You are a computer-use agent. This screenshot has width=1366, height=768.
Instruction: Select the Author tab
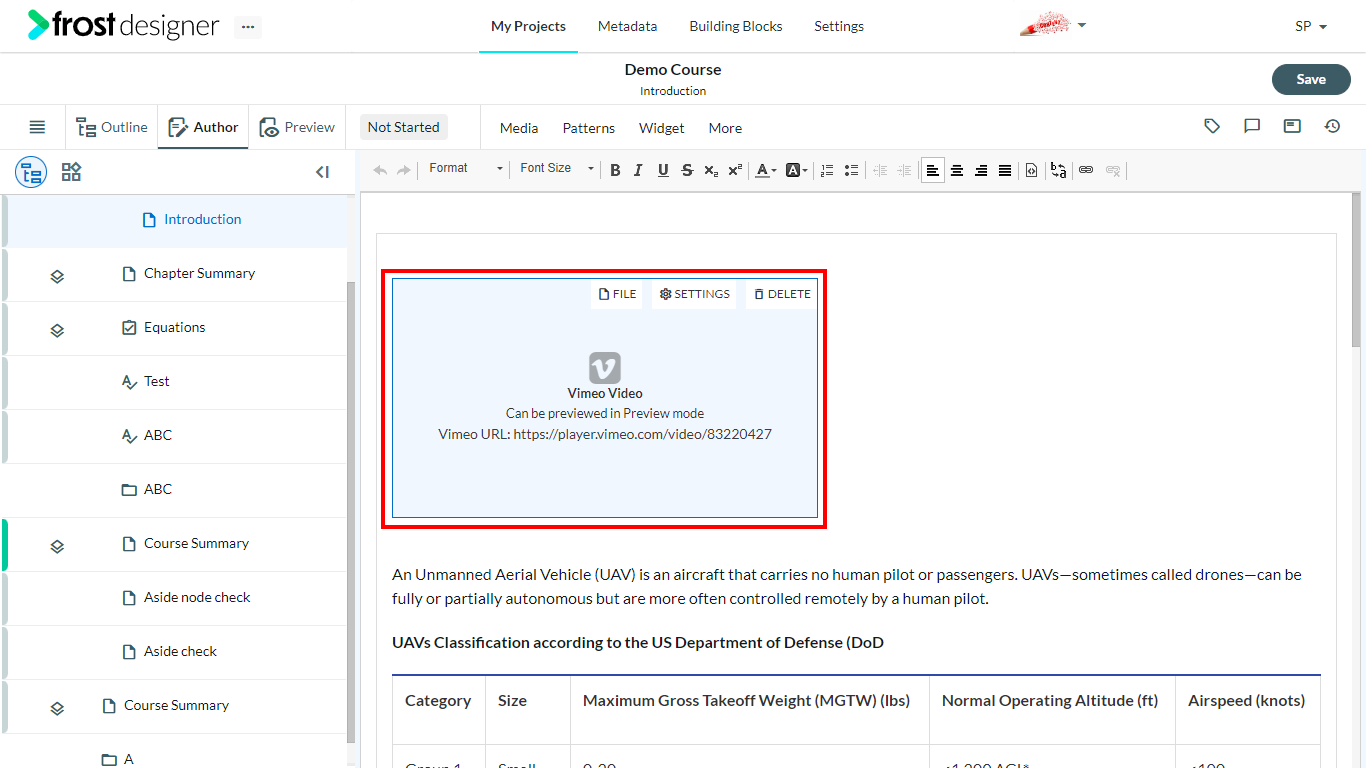pyautogui.click(x=203, y=127)
